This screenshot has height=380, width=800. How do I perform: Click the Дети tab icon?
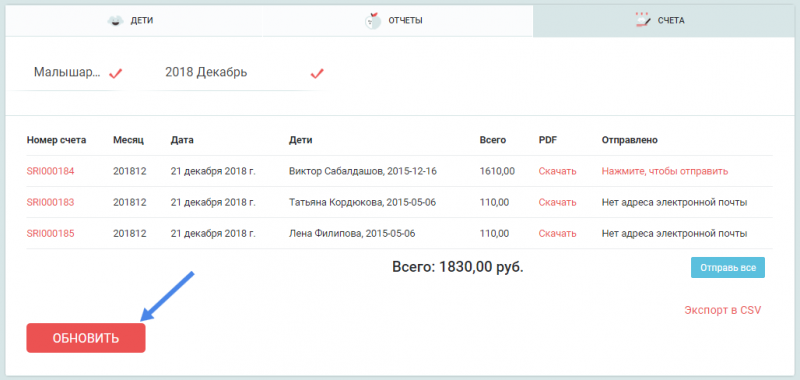[116, 21]
